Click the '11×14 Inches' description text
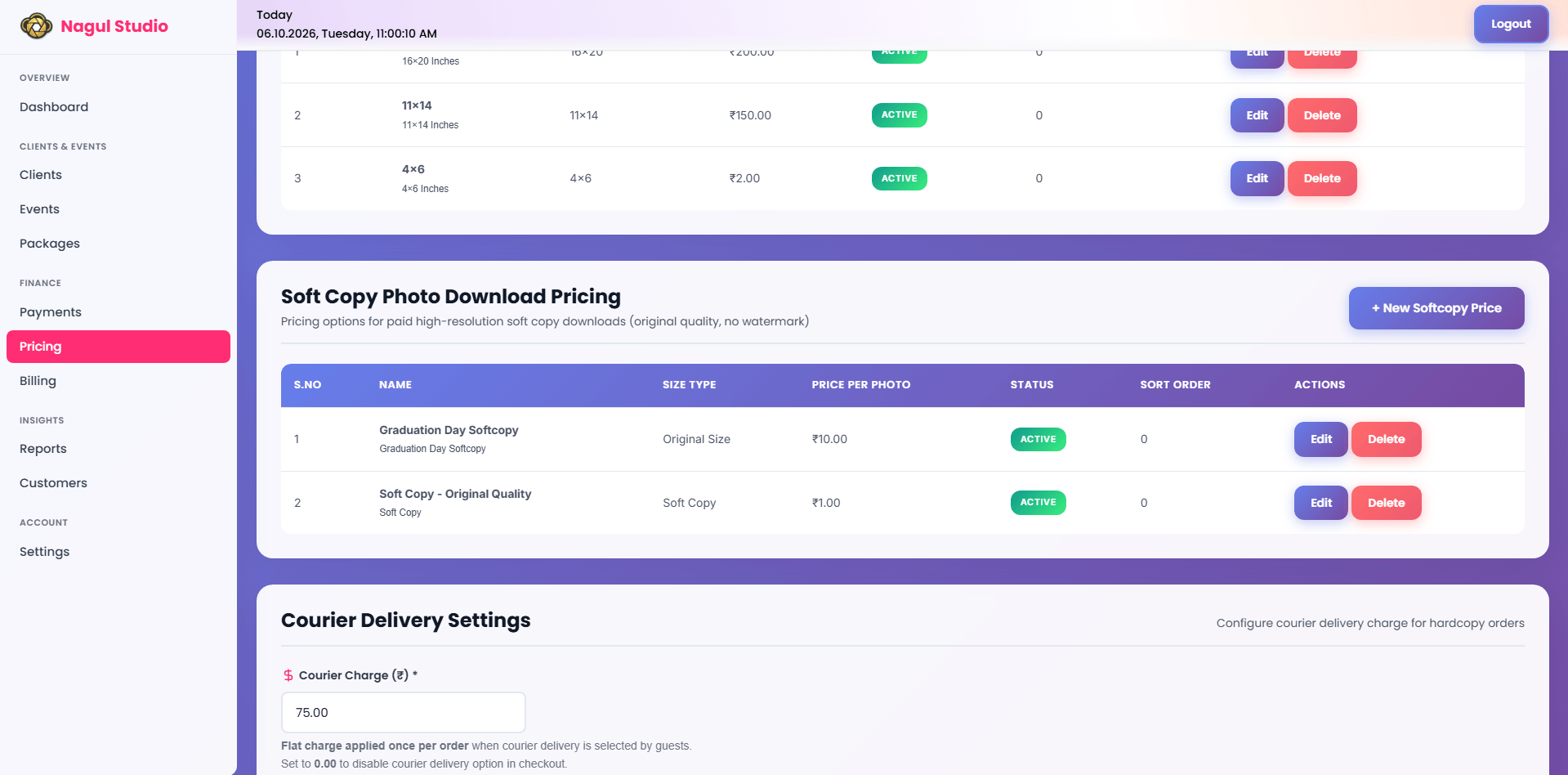1568x775 pixels. pyautogui.click(x=430, y=125)
